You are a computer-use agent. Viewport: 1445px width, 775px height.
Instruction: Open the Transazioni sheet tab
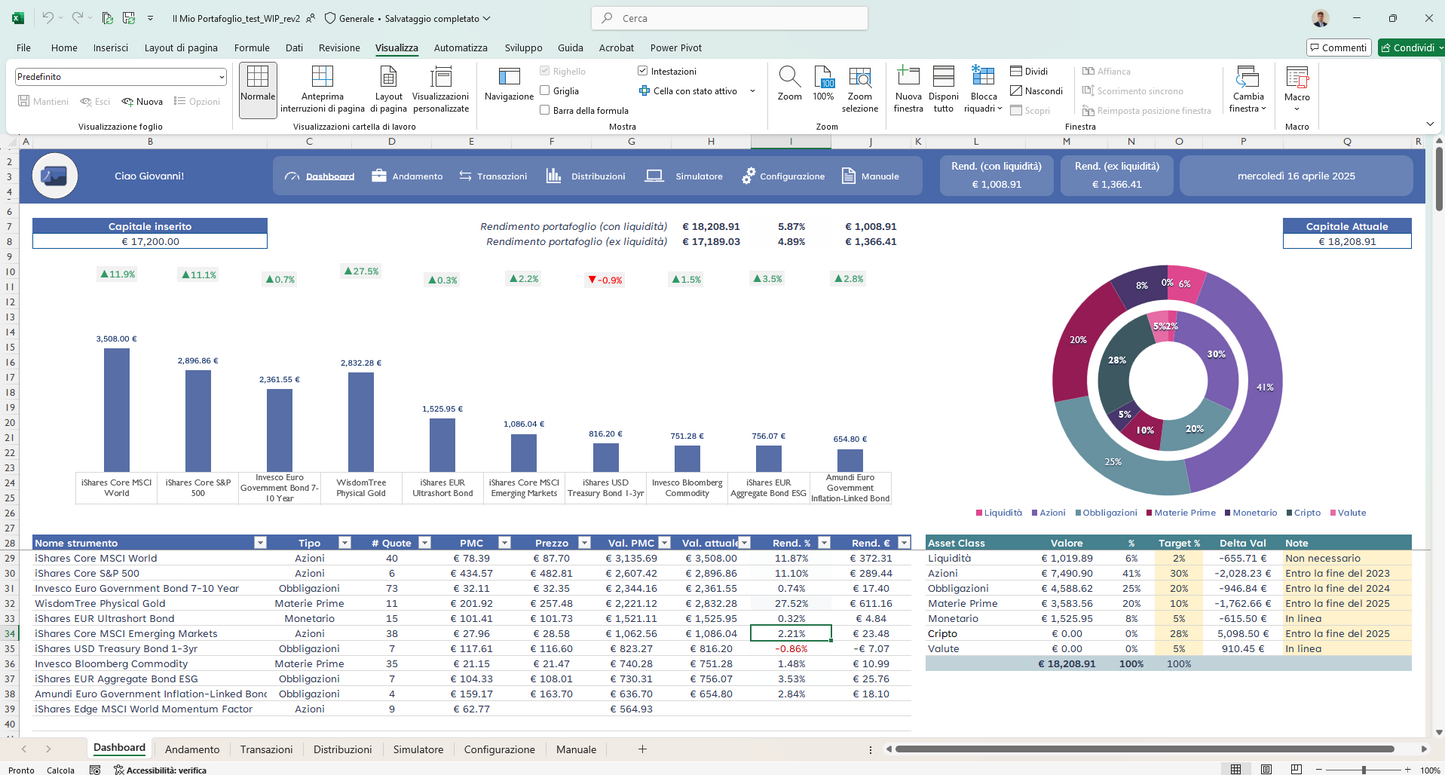coord(266,749)
